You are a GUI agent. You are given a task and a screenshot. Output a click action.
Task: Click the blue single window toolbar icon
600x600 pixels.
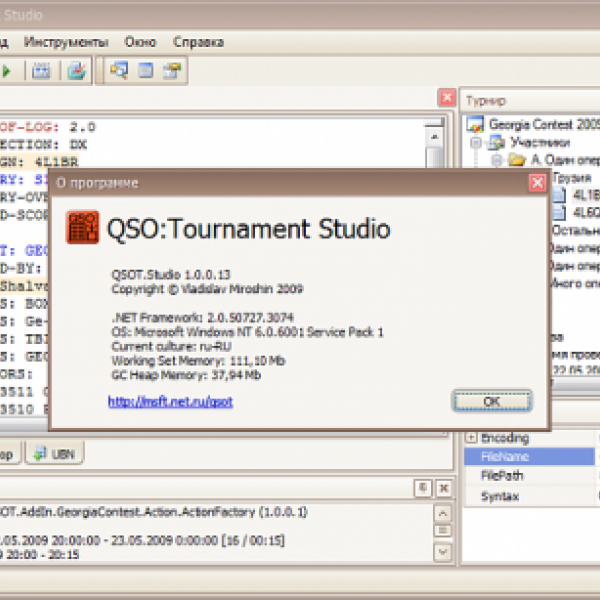pos(146,70)
